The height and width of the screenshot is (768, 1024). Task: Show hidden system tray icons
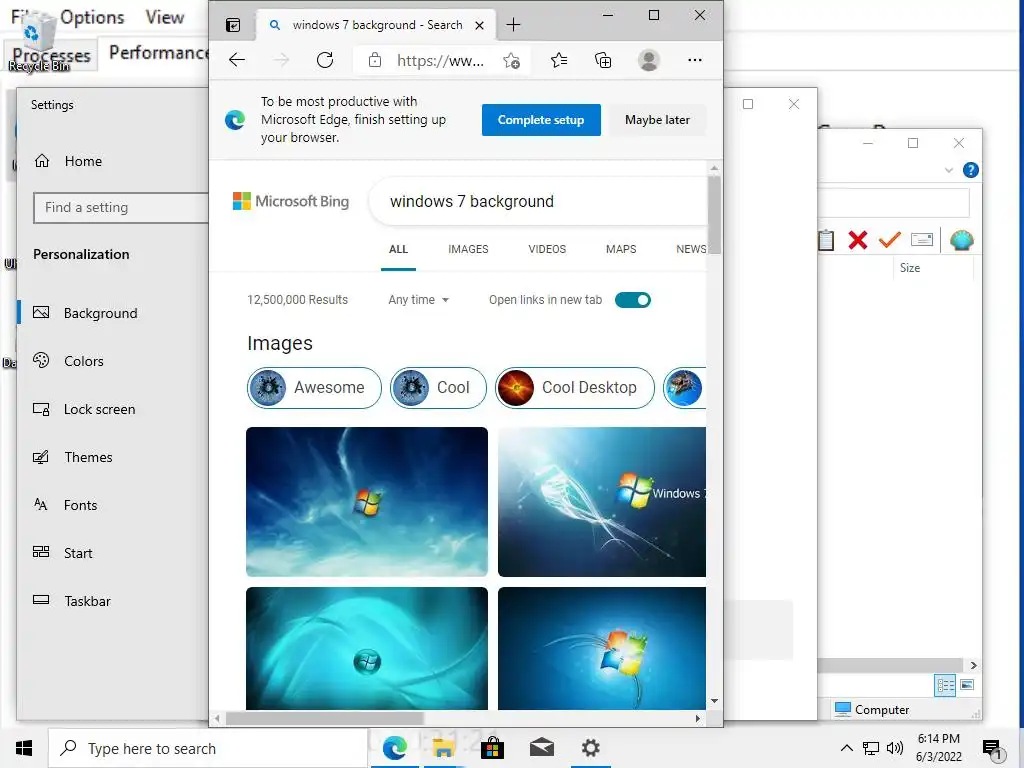846,748
